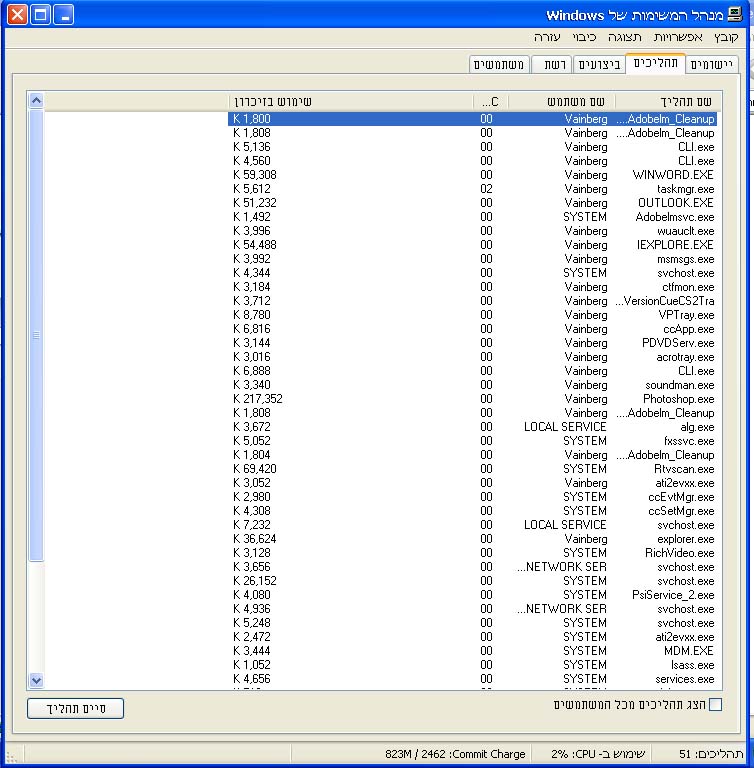This screenshot has height=768, width=754.
Task: Select the RichVideo.exe process
Action: coord(472,553)
